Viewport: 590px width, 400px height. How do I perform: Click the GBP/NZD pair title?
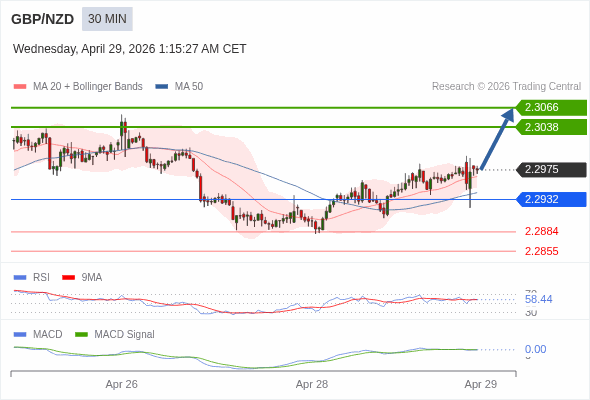pyautogui.click(x=43, y=19)
